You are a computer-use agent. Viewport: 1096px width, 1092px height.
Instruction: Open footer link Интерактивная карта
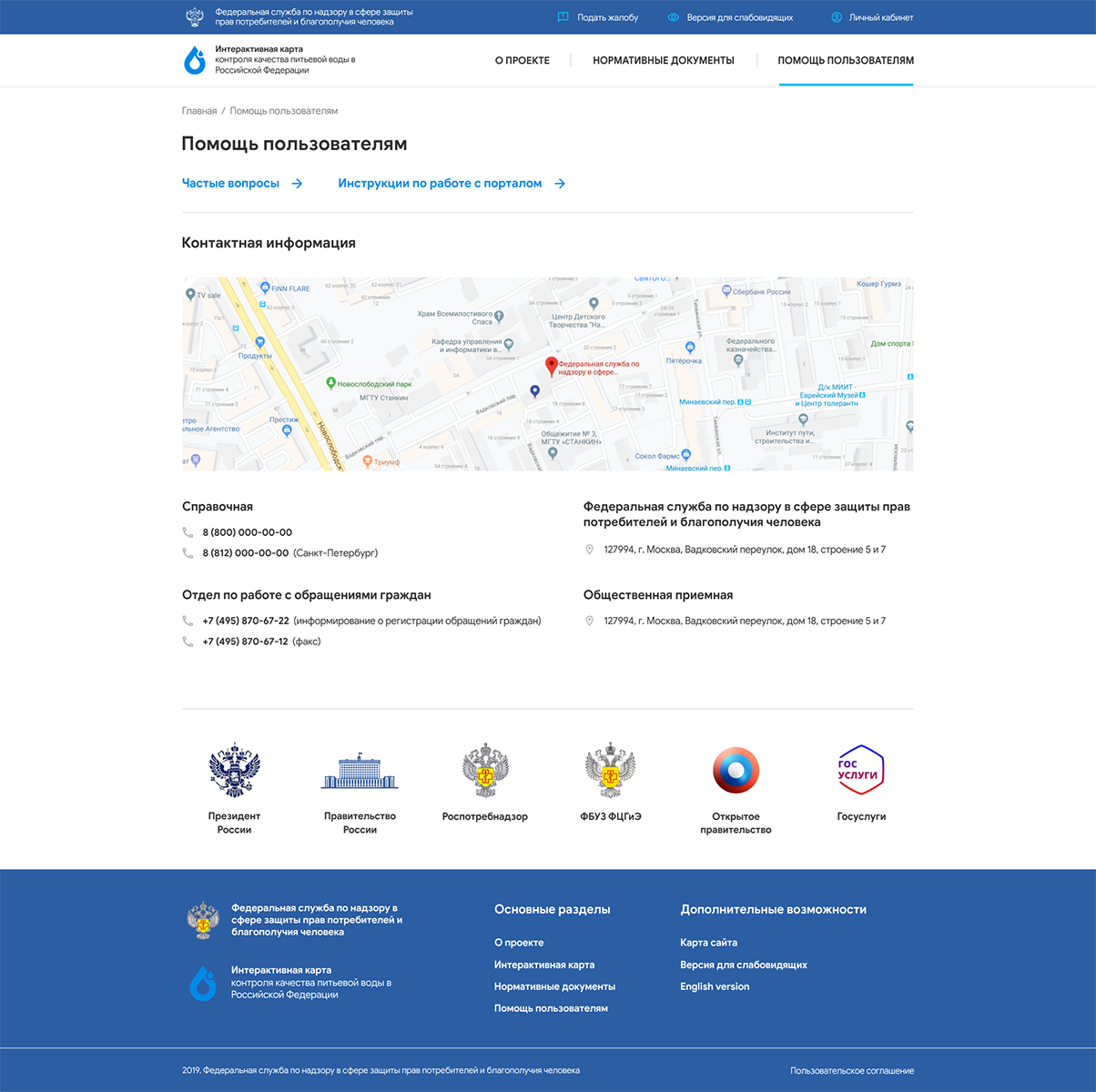point(544,965)
